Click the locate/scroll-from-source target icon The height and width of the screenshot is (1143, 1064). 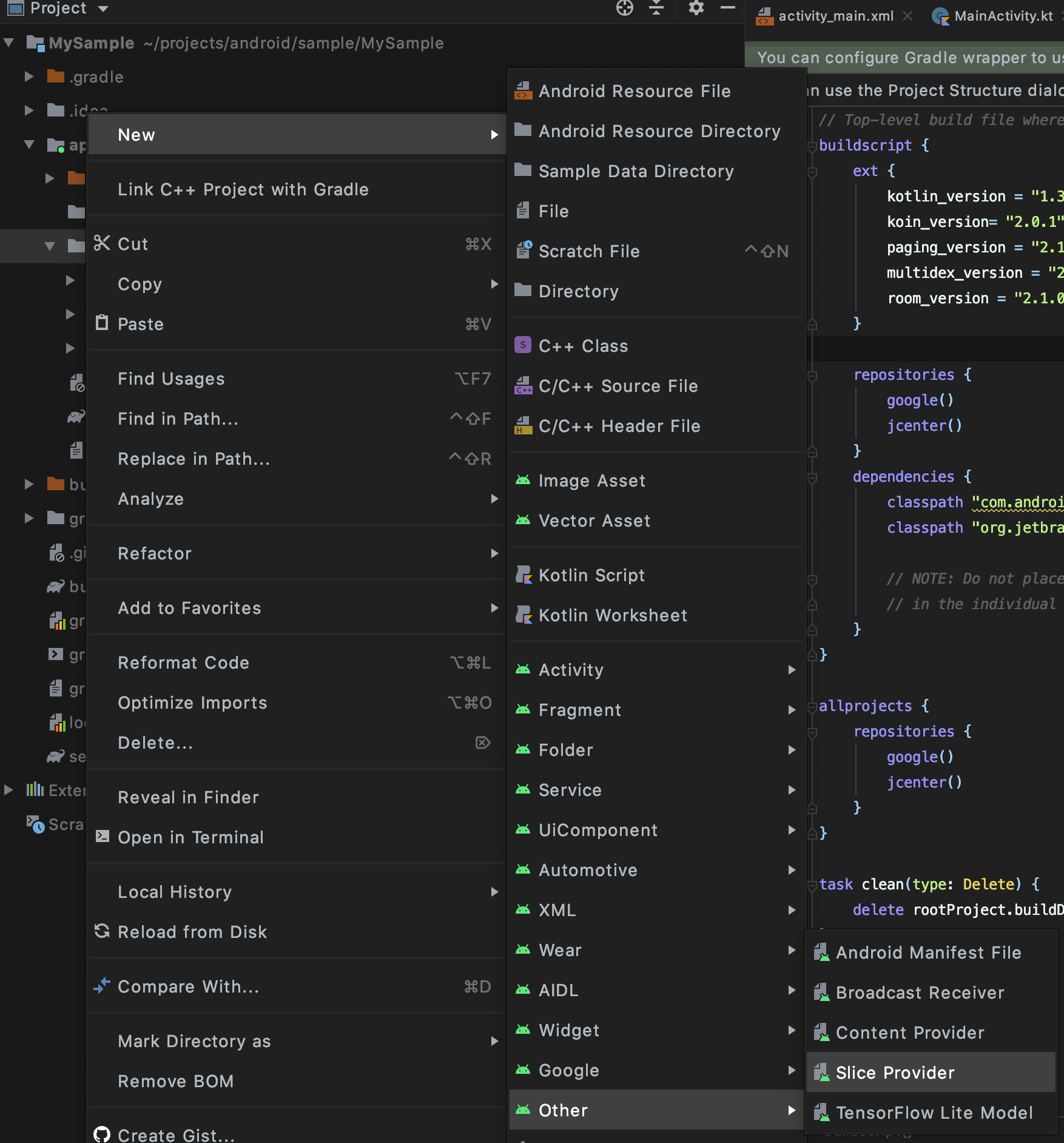[x=624, y=8]
